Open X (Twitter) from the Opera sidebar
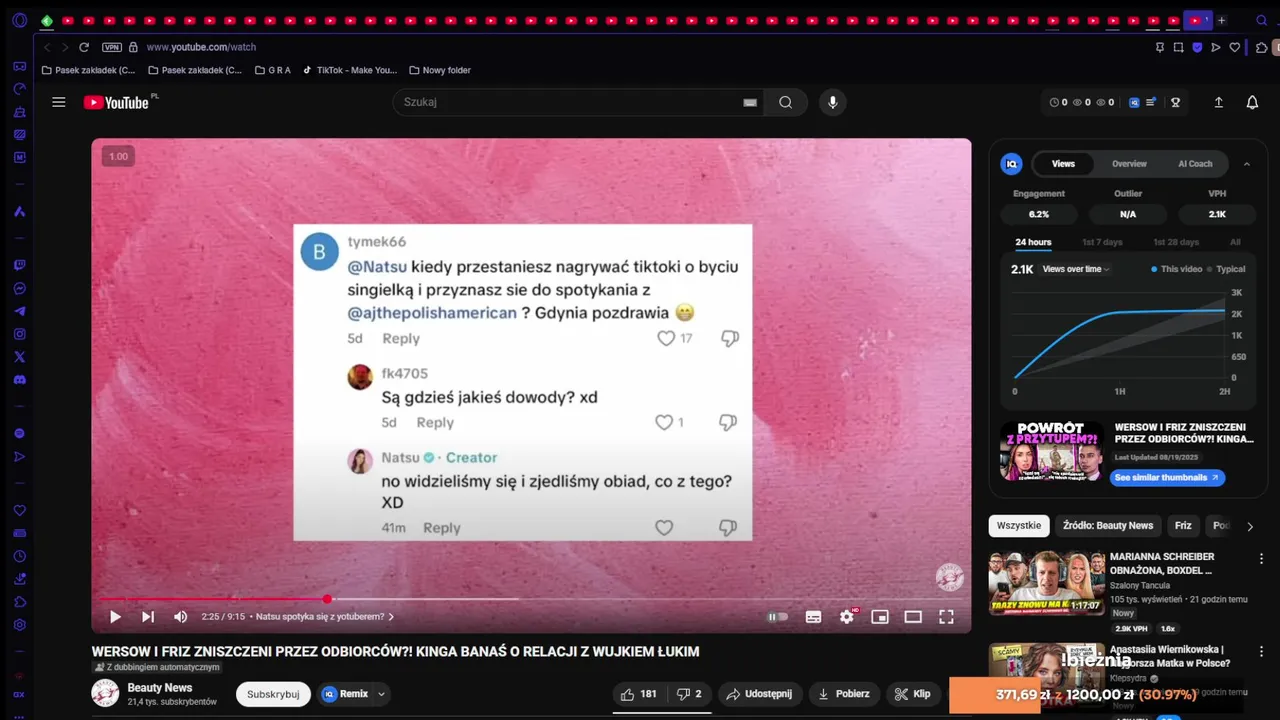The image size is (1280, 720). [x=19, y=357]
